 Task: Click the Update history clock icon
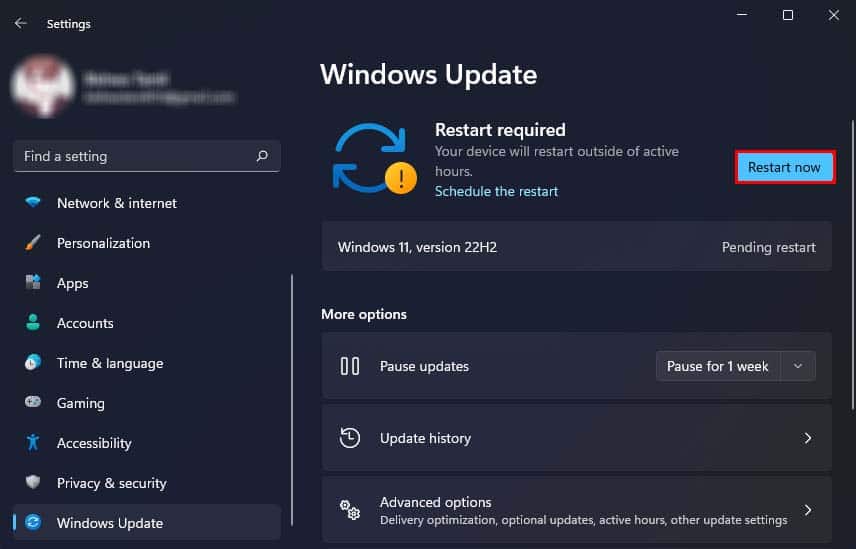pos(349,438)
